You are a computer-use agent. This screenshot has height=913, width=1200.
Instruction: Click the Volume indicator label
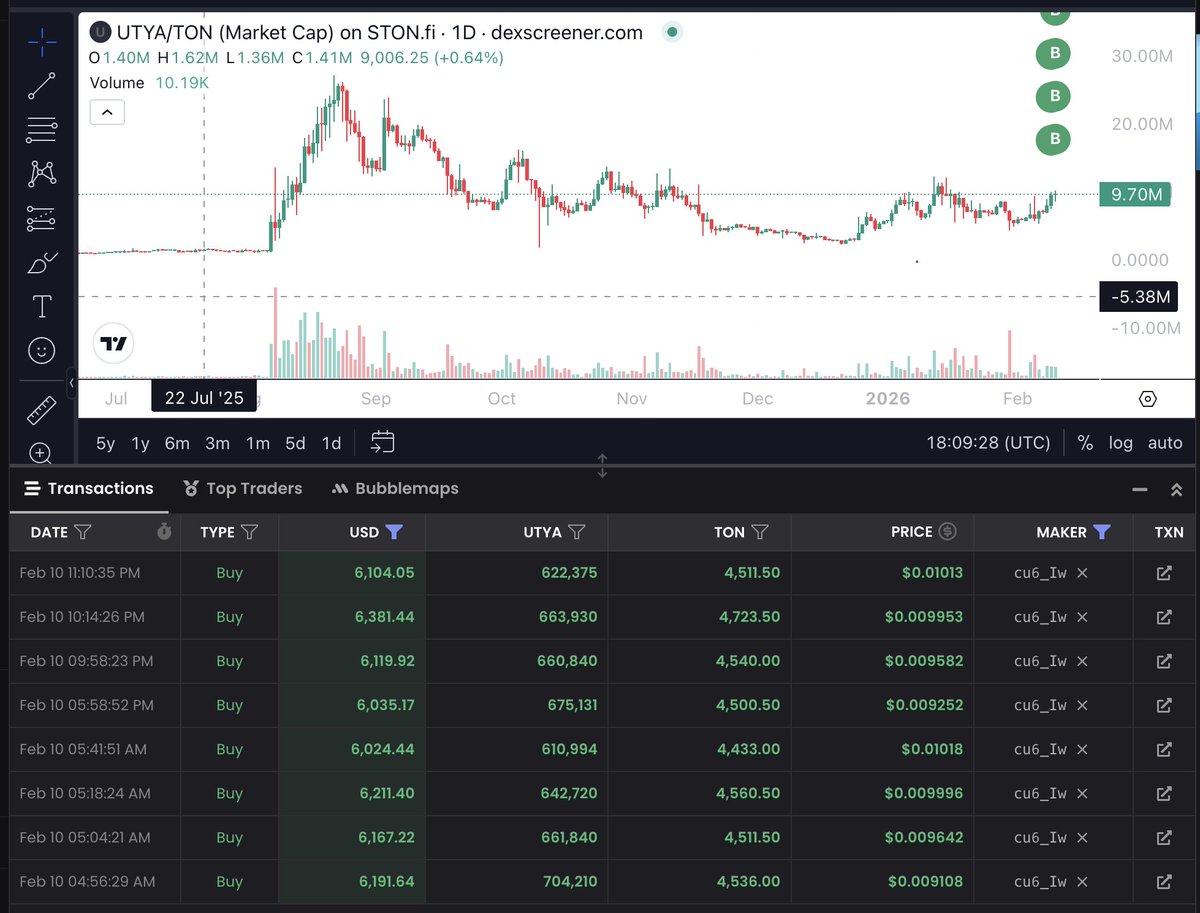[x=117, y=83]
